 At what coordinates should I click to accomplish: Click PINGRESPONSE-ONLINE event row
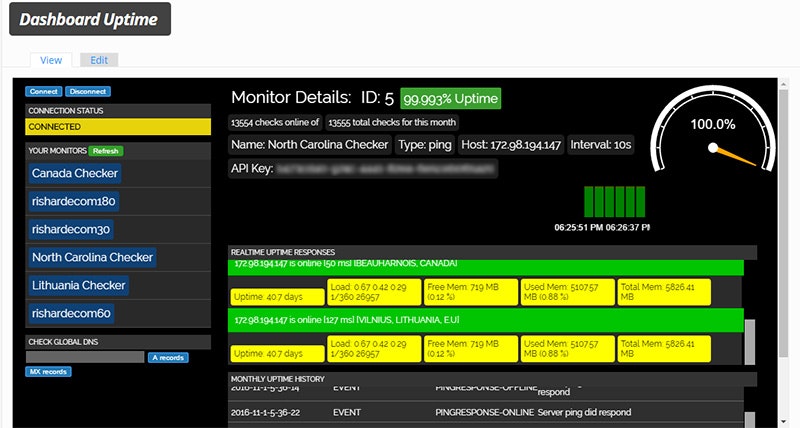click(485, 412)
